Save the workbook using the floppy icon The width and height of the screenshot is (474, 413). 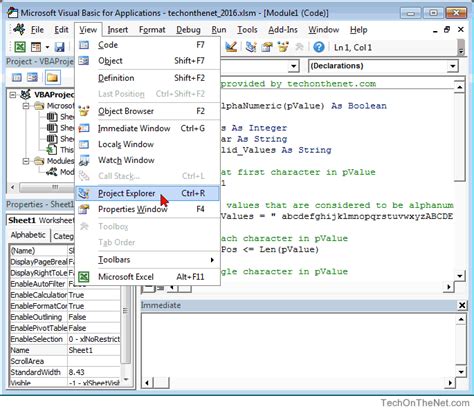tap(59, 47)
